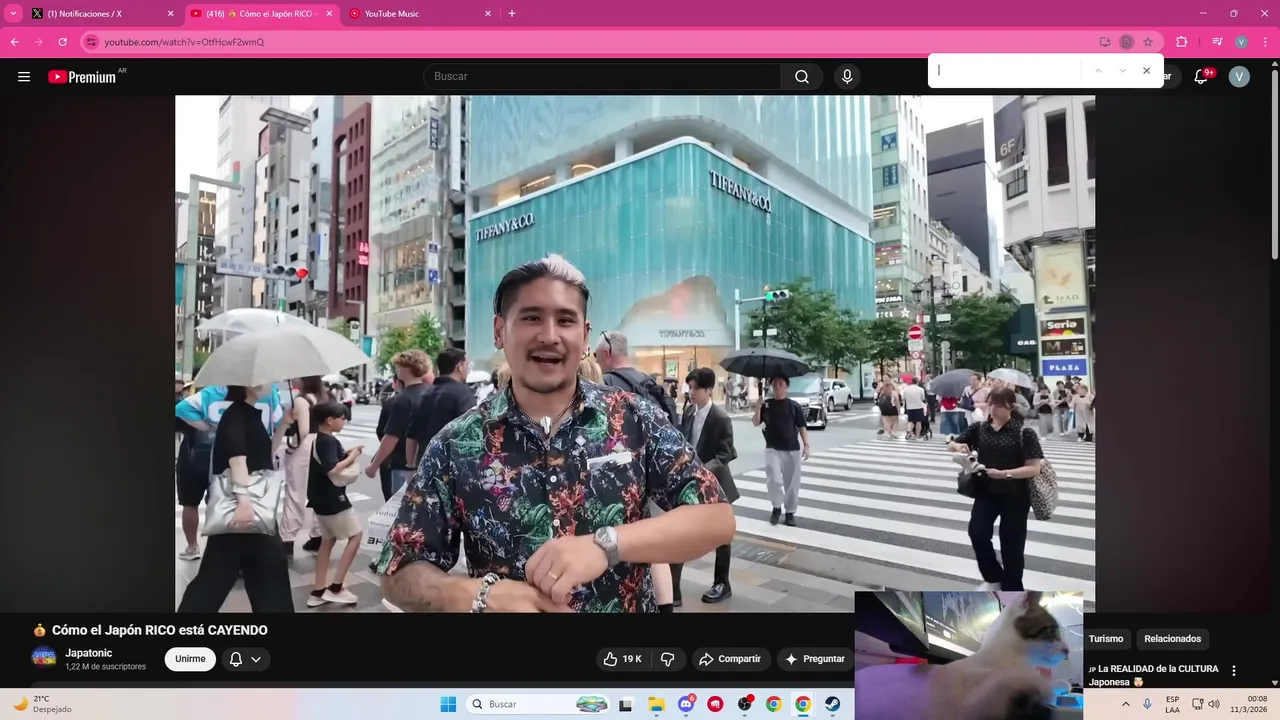The width and height of the screenshot is (1280, 720).
Task: Select the Turismo filter chip
Action: 1106,639
